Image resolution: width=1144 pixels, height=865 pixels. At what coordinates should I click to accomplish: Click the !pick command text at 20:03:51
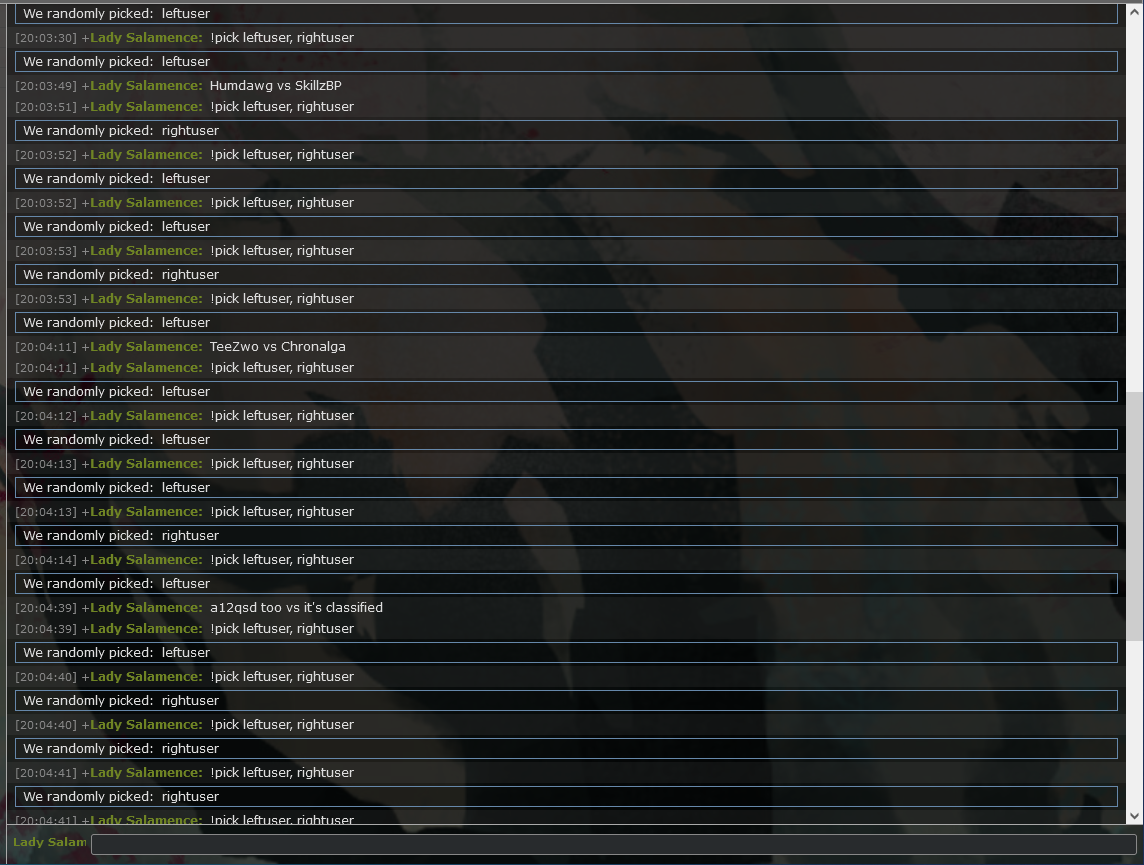282,106
